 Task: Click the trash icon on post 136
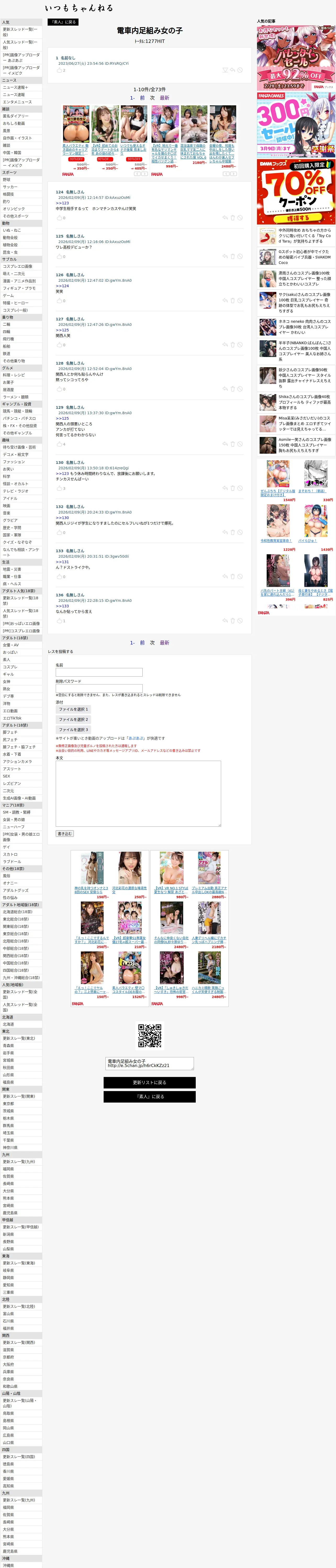232,621
